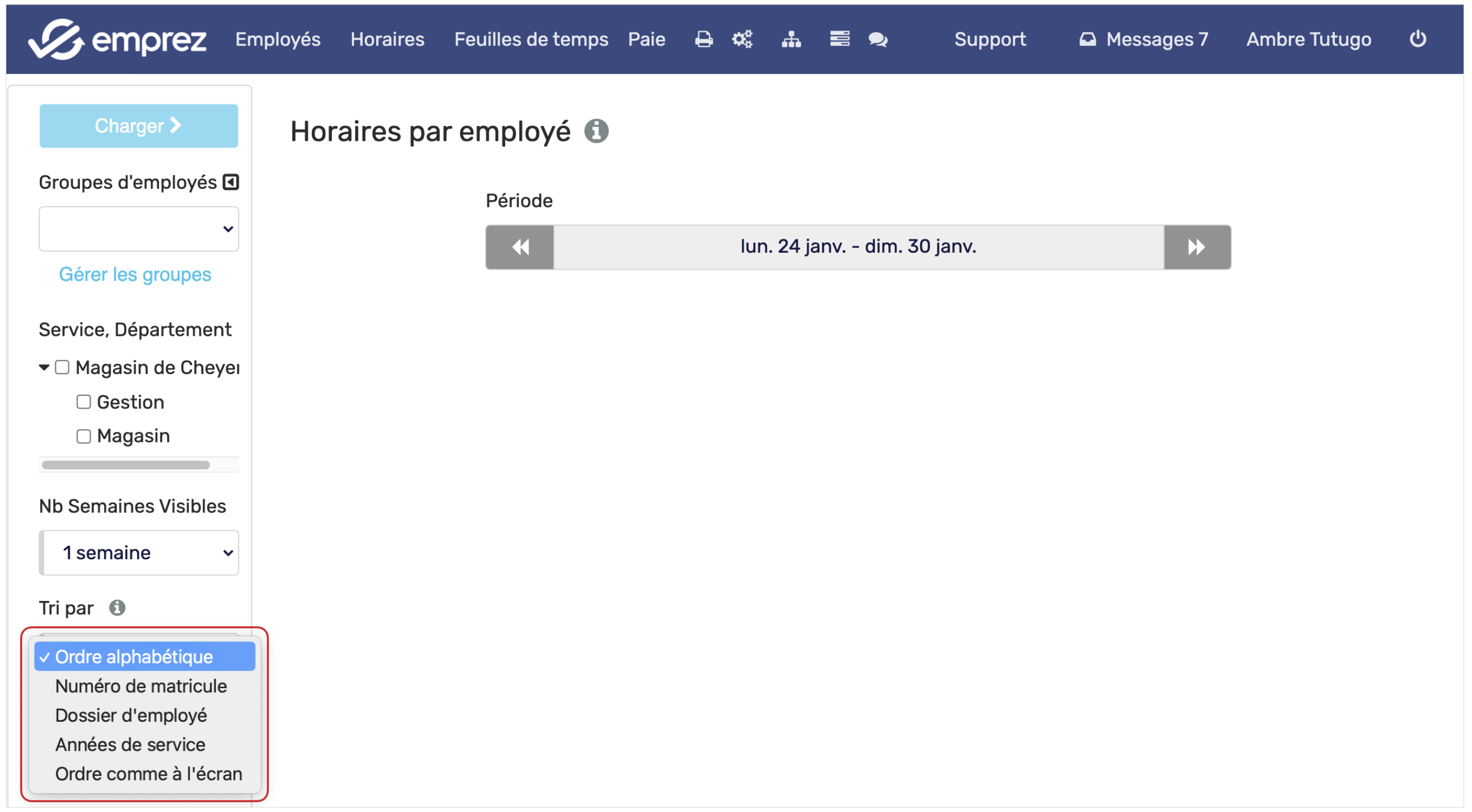Open the Groupes d'employés dropdown
Image resolution: width=1472 pixels, height=812 pixels.
(139, 229)
